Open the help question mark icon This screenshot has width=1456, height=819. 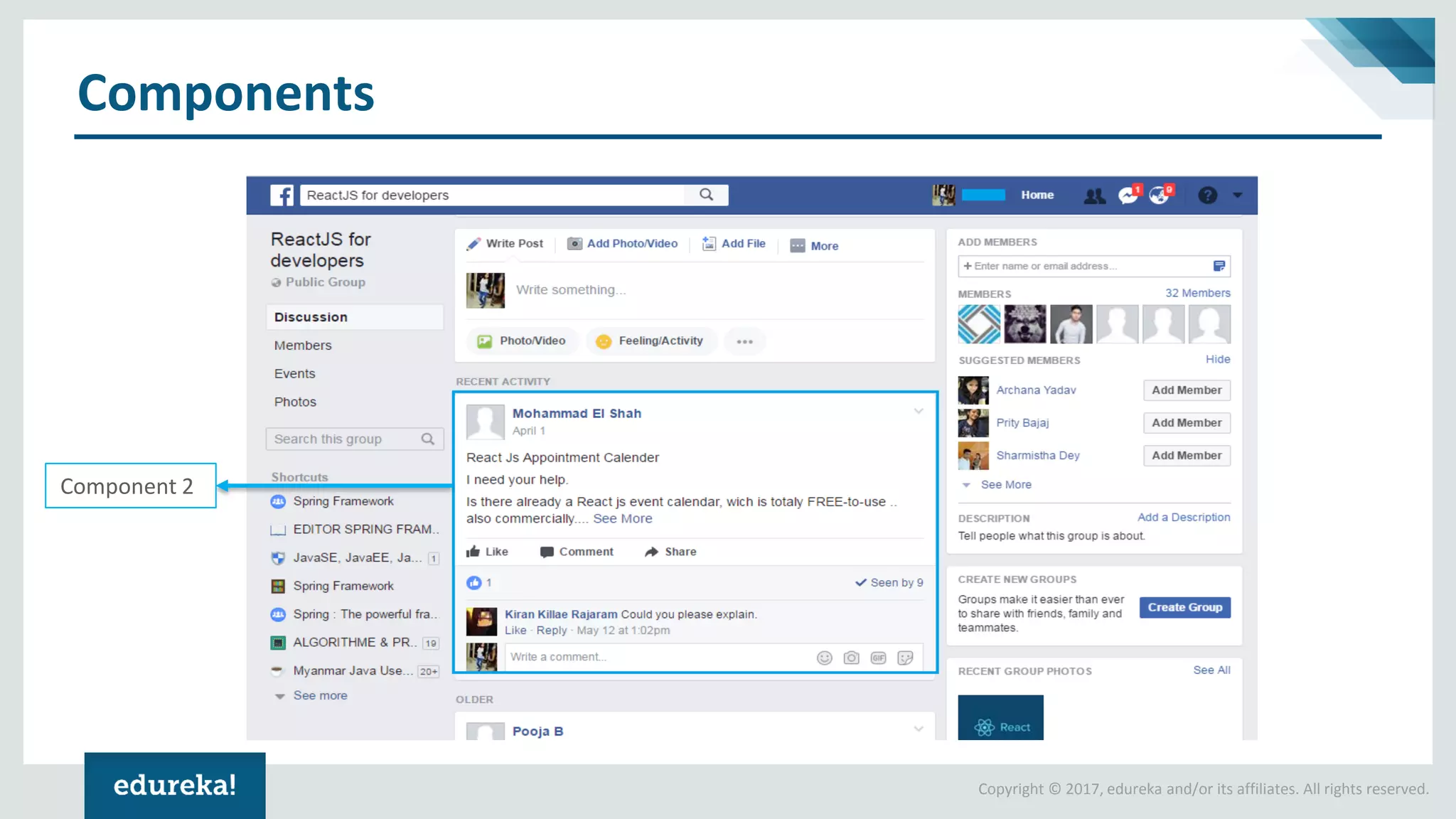[1207, 195]
